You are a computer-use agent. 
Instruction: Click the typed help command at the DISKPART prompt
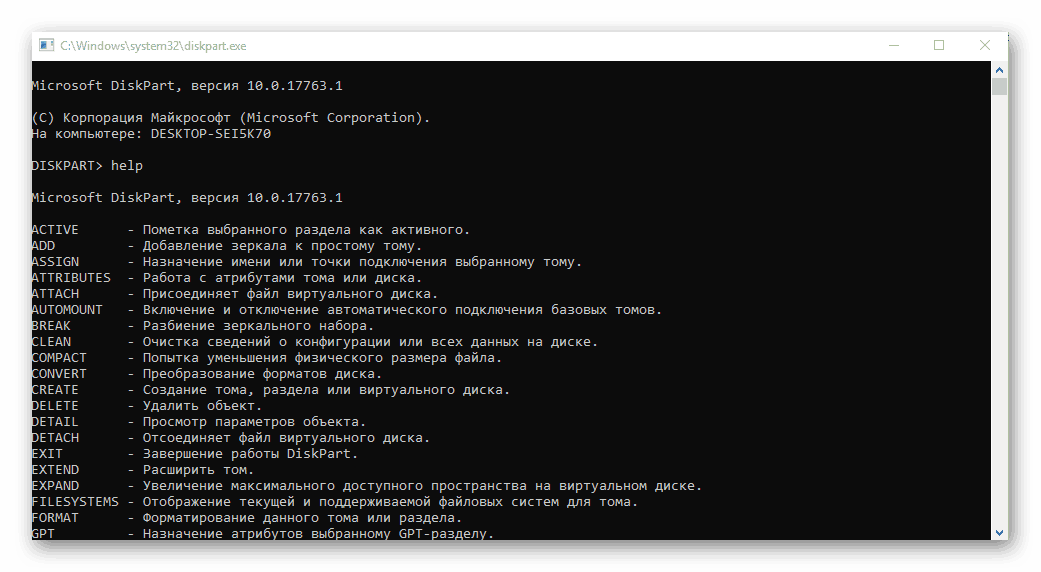point(127,165)
